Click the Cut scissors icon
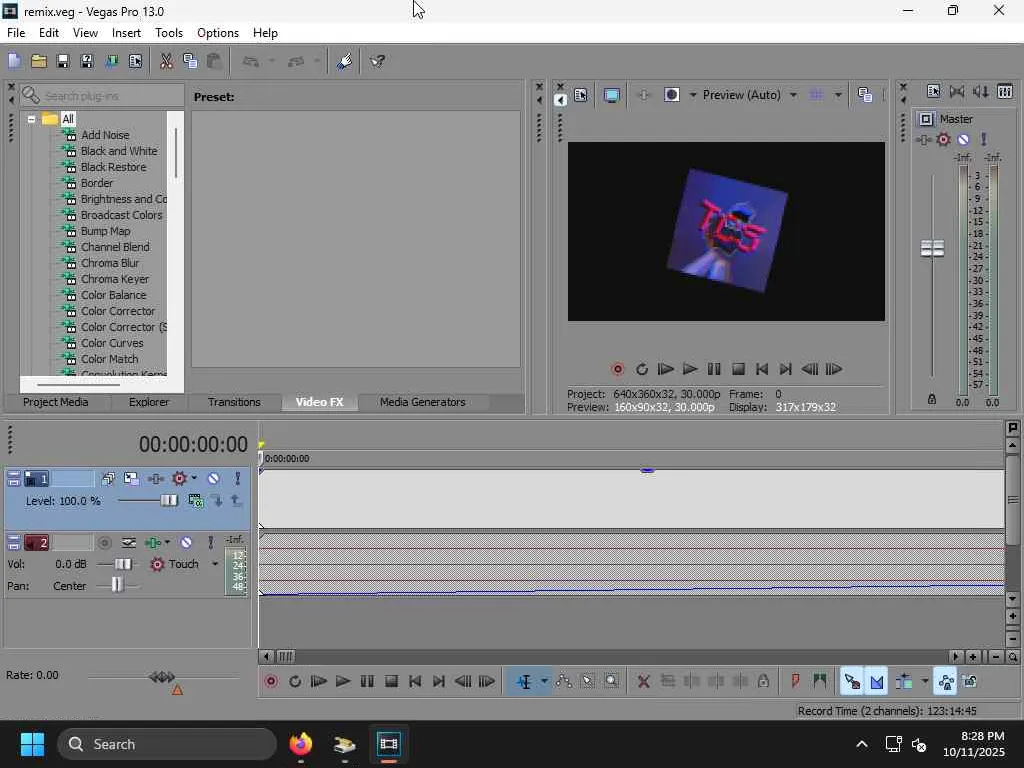Viewport: 1024px width, 768px height. [166, 61]
